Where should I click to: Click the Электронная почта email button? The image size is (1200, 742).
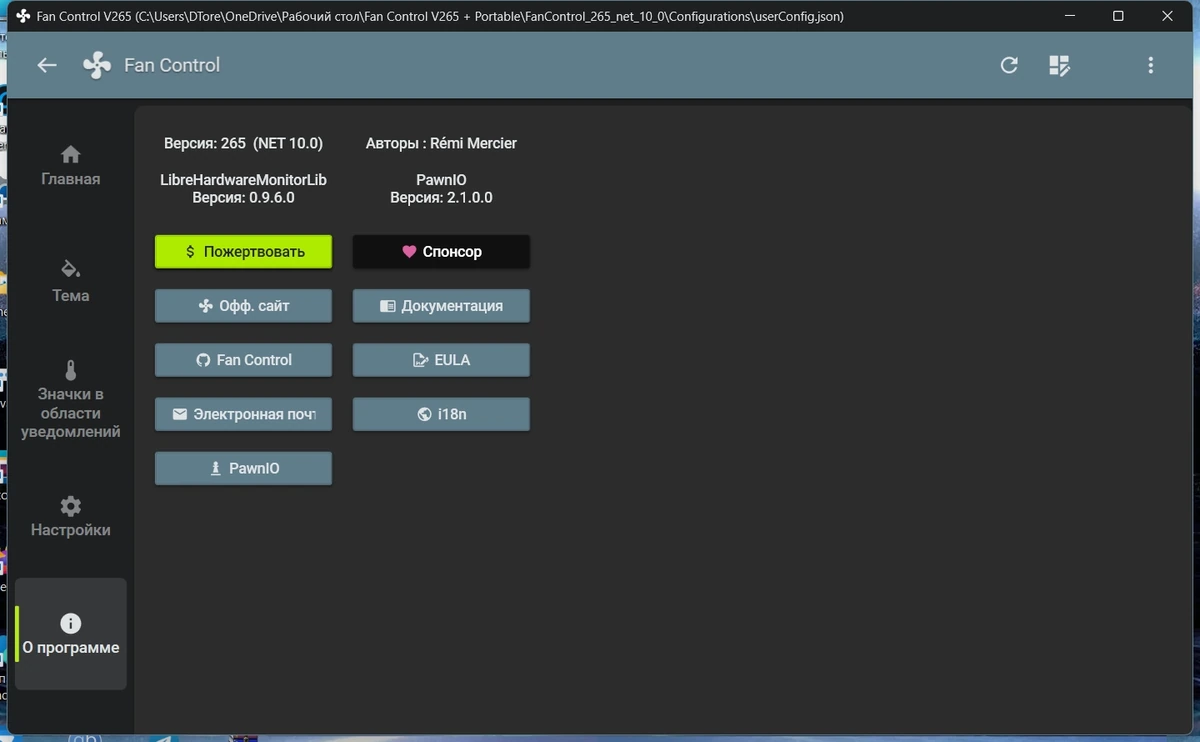coord(243,414)
